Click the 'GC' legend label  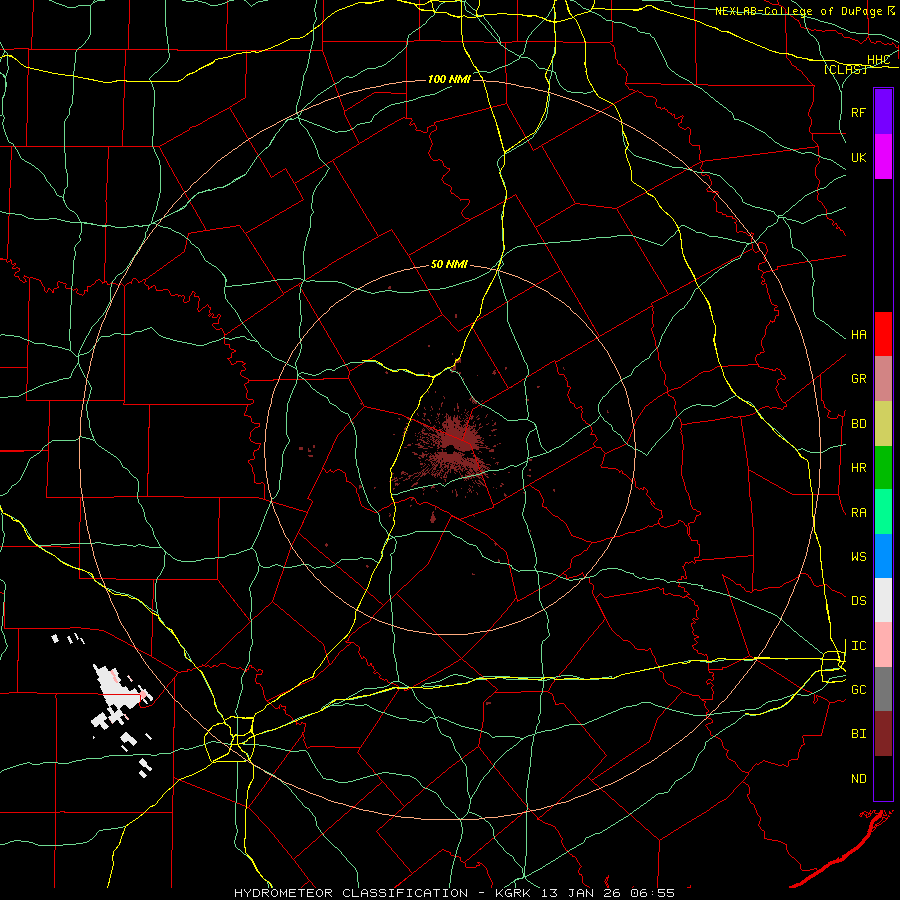[x=858, y=690]
